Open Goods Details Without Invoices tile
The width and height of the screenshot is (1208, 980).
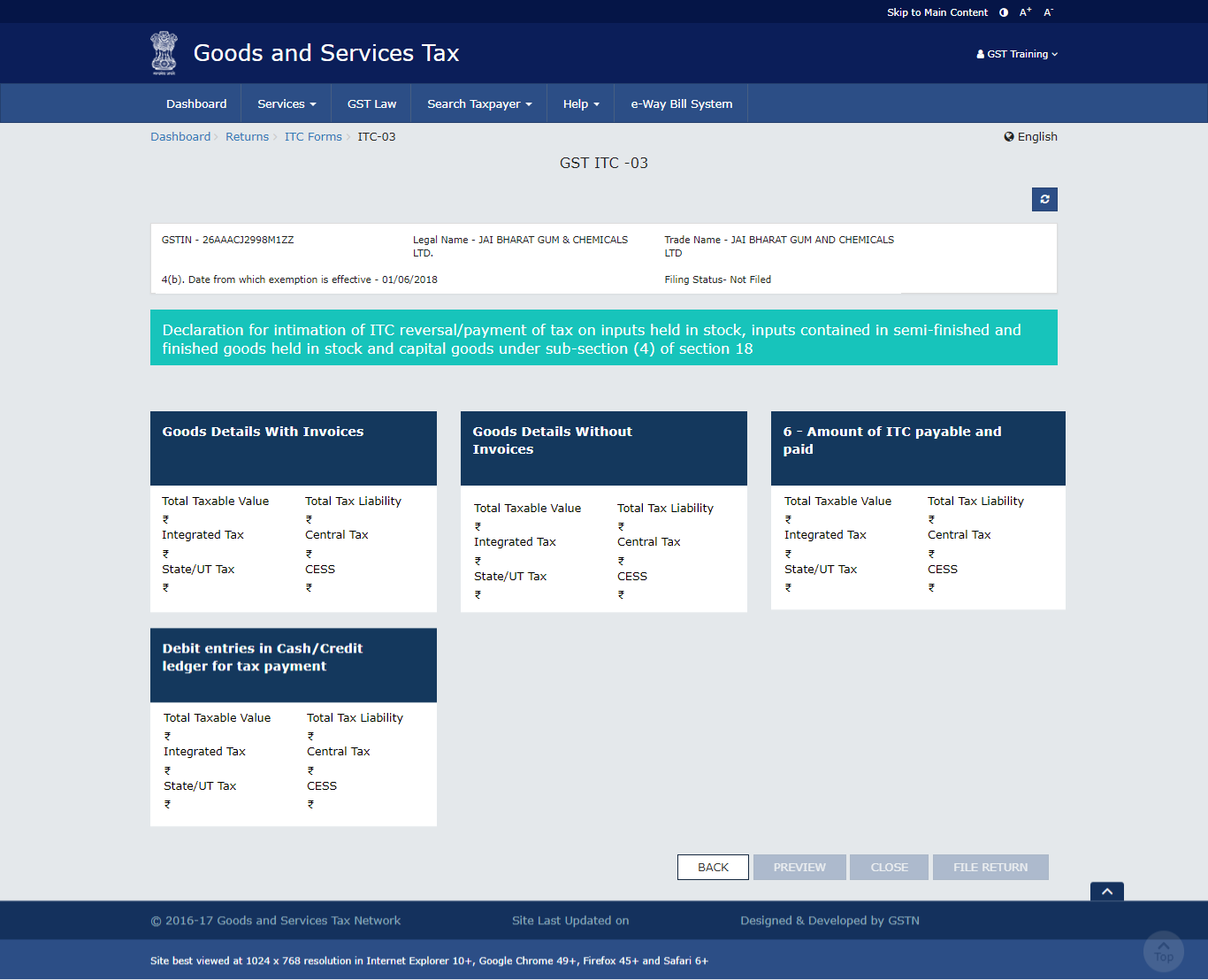point(604,511)
